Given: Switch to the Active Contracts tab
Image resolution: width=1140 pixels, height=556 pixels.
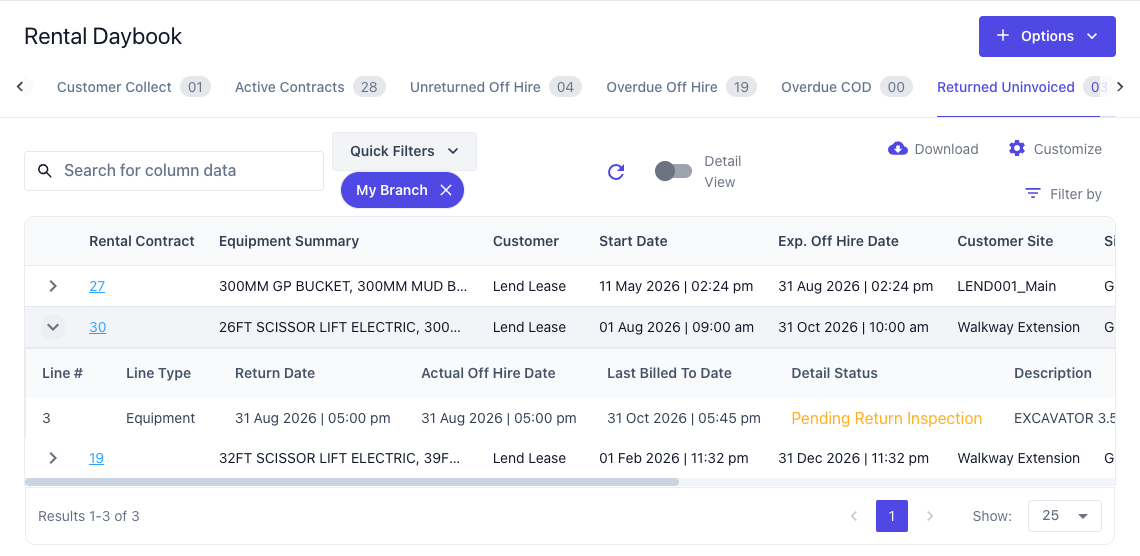Looking at the screenshot, I should pyautogui.click(x=310, y=87).
